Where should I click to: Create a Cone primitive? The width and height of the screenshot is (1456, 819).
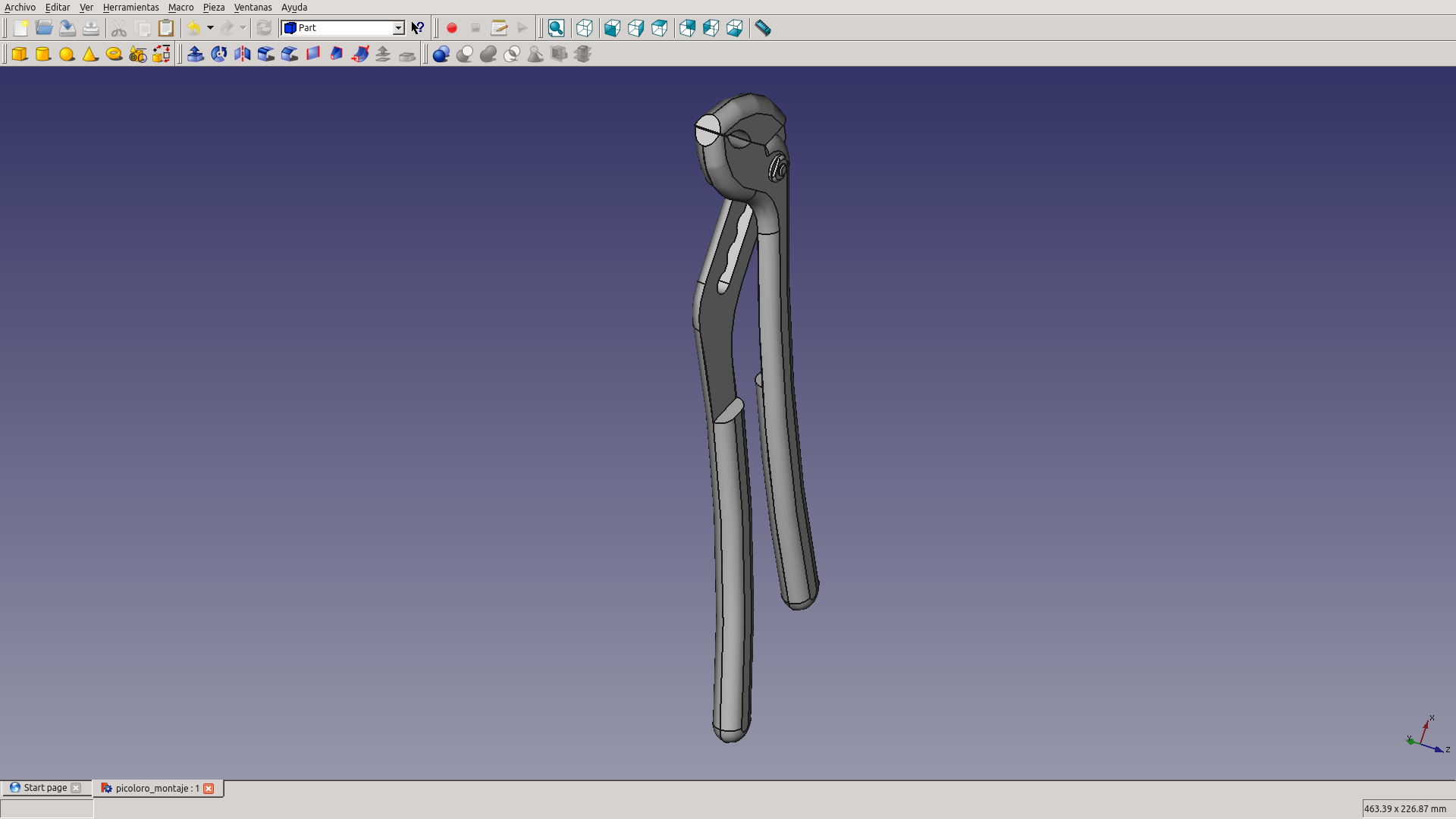[x=90, y=54]
